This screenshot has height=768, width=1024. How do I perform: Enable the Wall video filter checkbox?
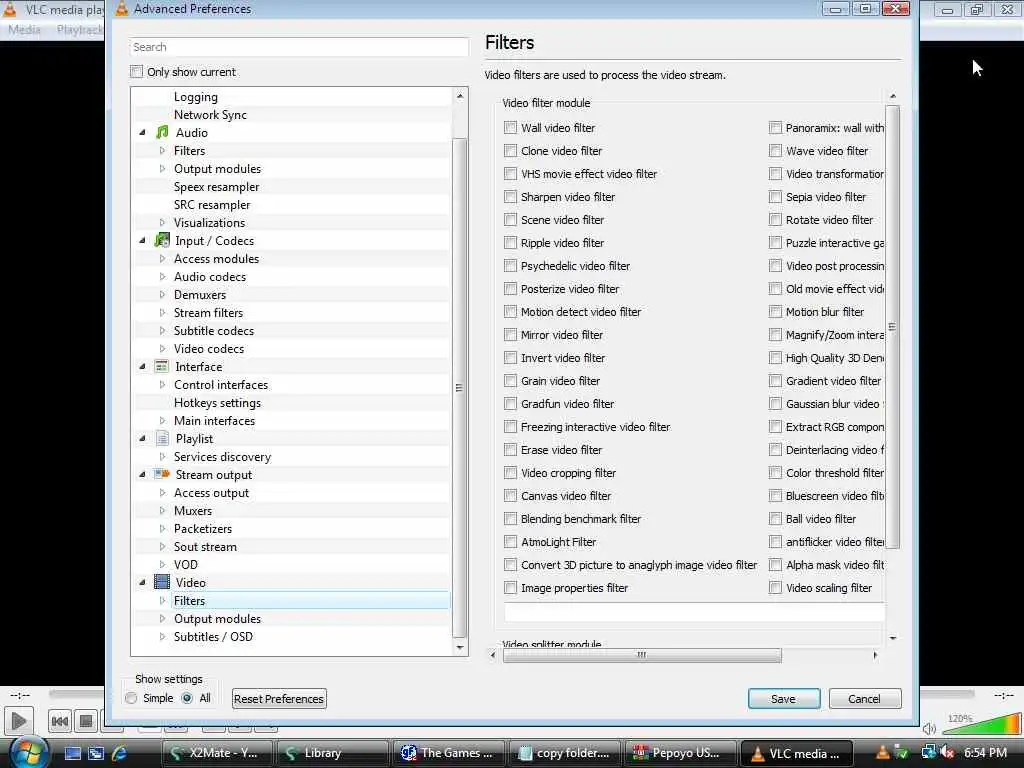click(x=510, y=127)
